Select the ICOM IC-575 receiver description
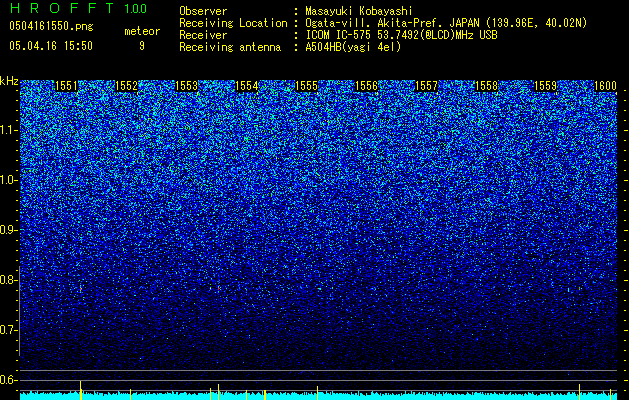Viewport: 629px width, 400px height. click(401, 35)
